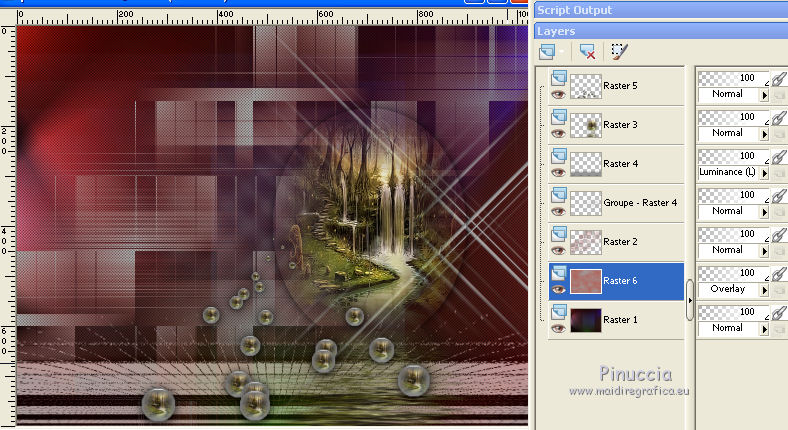The height and width of the screenshot is (430, 788).
Task: Click the opacity slider of Raster 2
Action: [734, 235]
